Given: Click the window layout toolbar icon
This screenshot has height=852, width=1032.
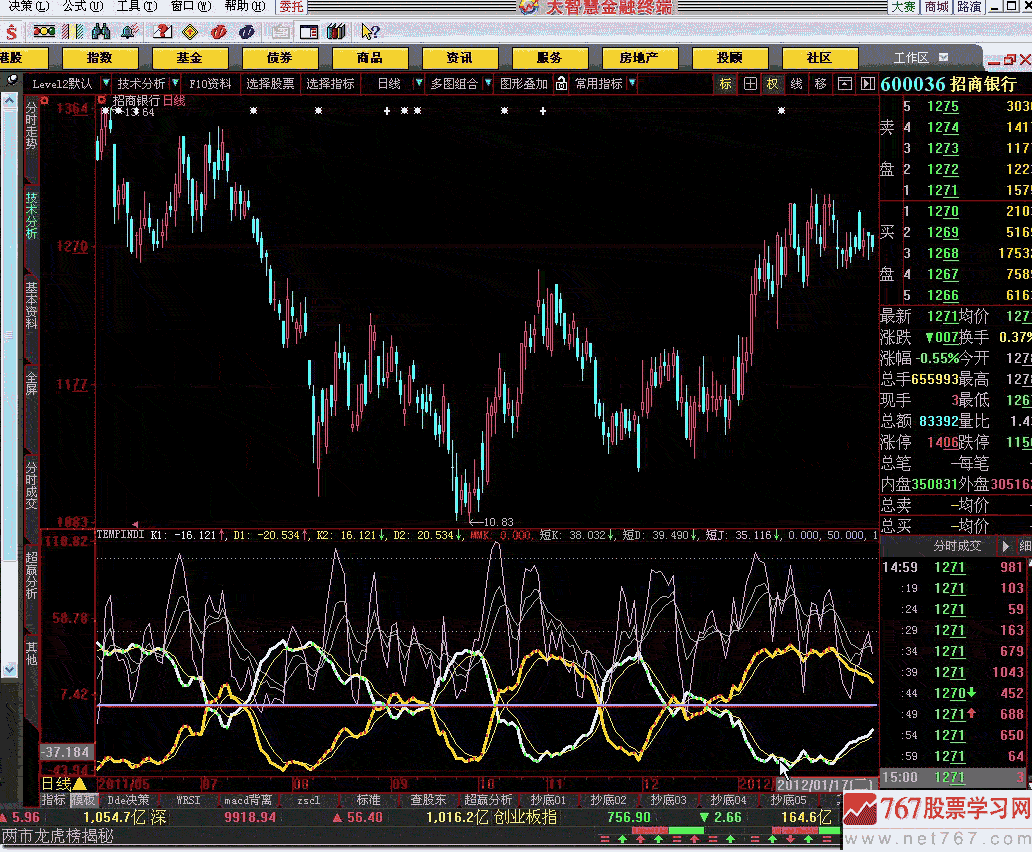Looking at the screenshot, I should click(308, 32).
